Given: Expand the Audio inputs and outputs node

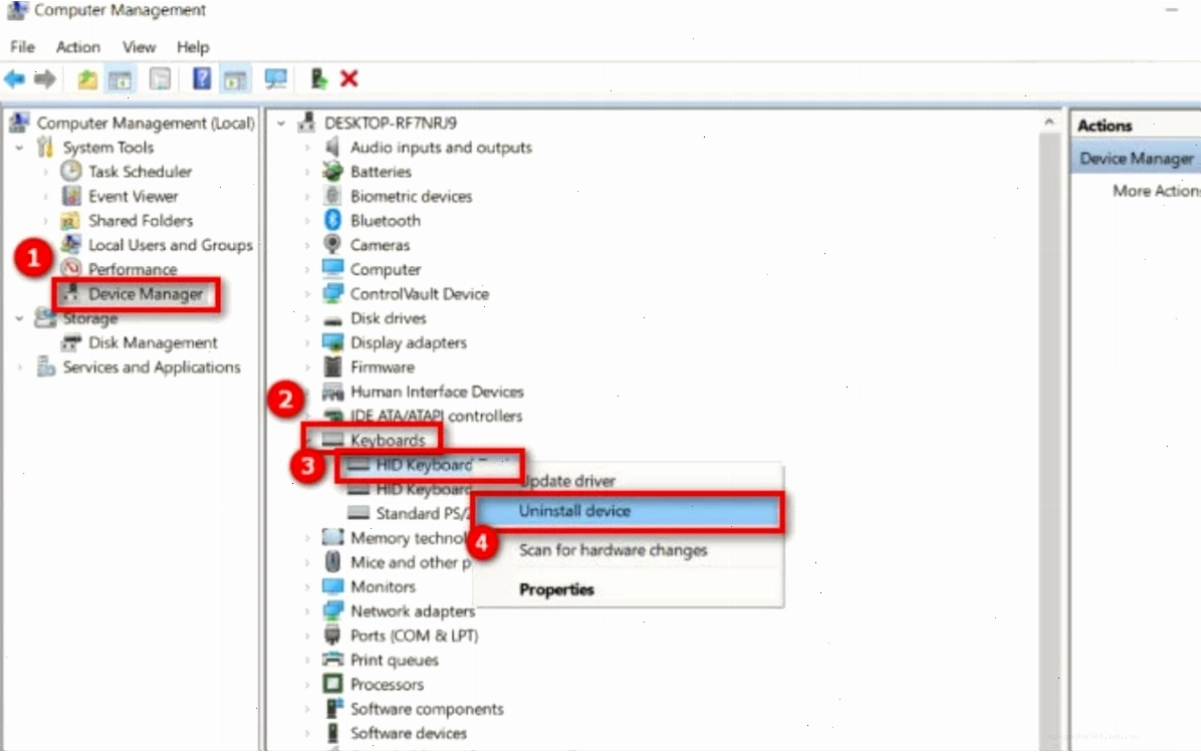Looking at the screenshot, I should tap(308, 148).
